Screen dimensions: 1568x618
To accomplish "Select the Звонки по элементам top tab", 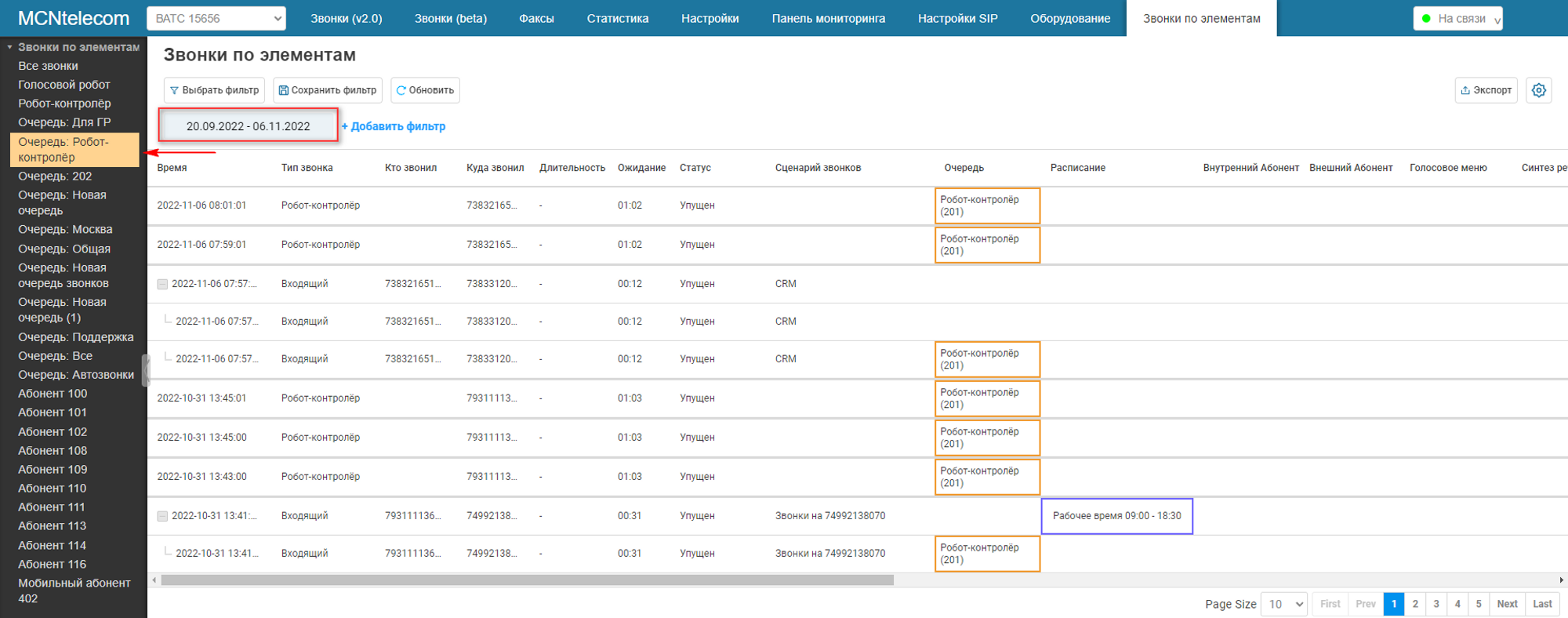I will pos(1202,18).
